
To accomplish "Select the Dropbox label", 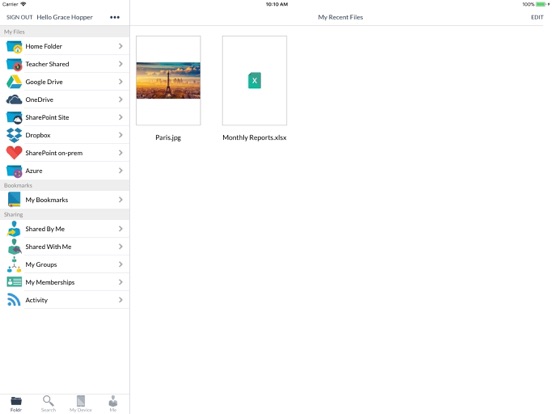I will (38, 135).
